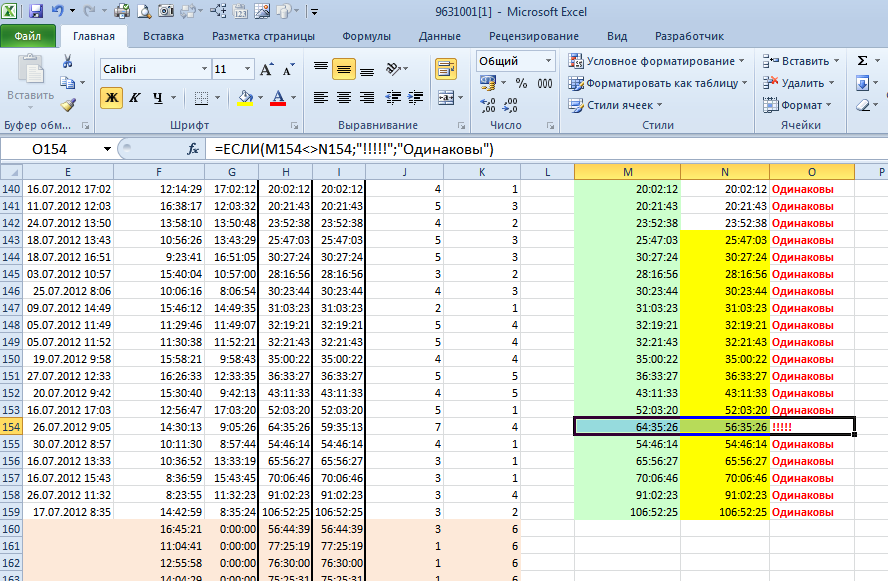
Task: Open Customize Quick Access Toolbar dropdown
Action: click(314, 11)
